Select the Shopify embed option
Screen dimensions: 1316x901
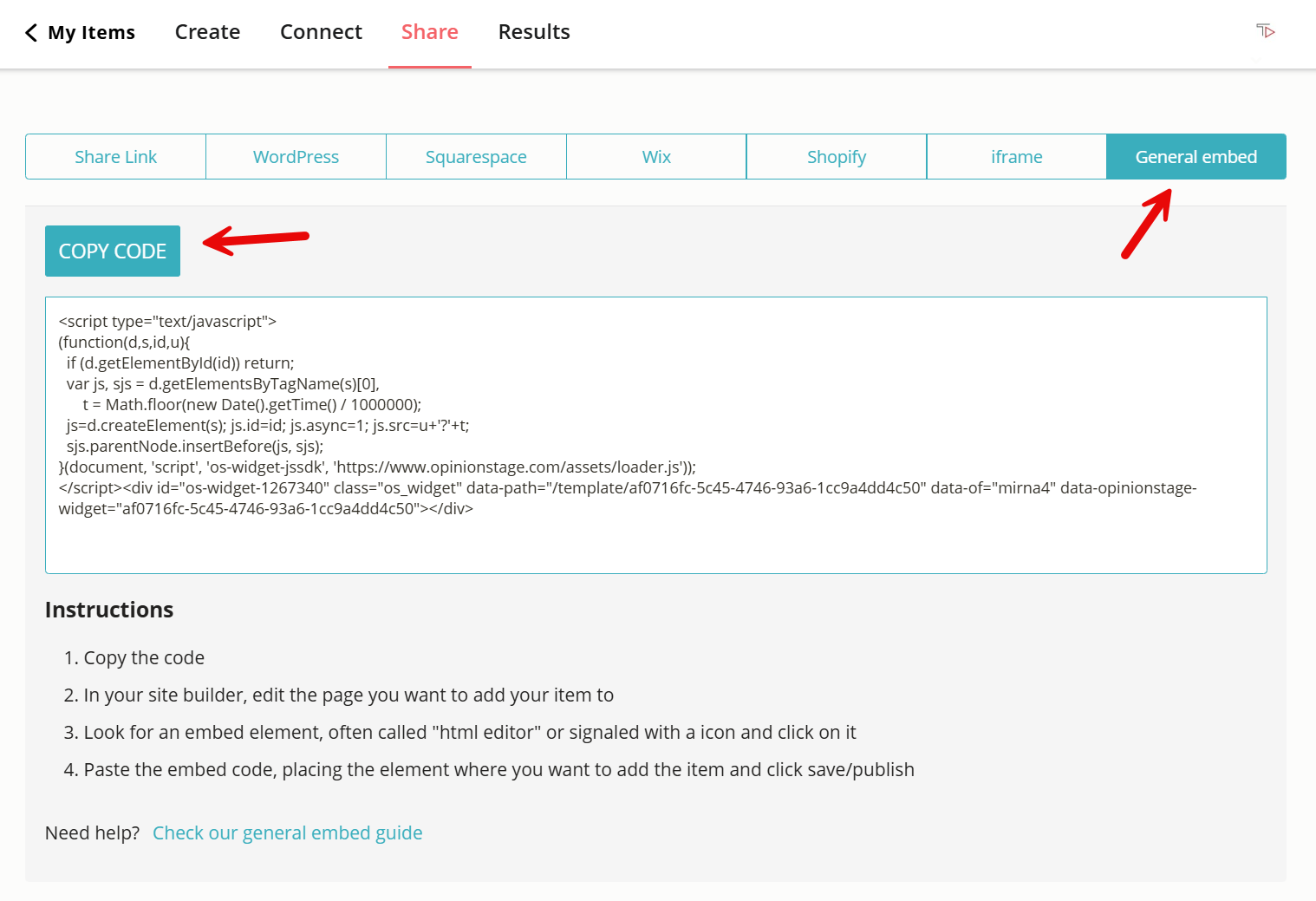pos(836,156)
